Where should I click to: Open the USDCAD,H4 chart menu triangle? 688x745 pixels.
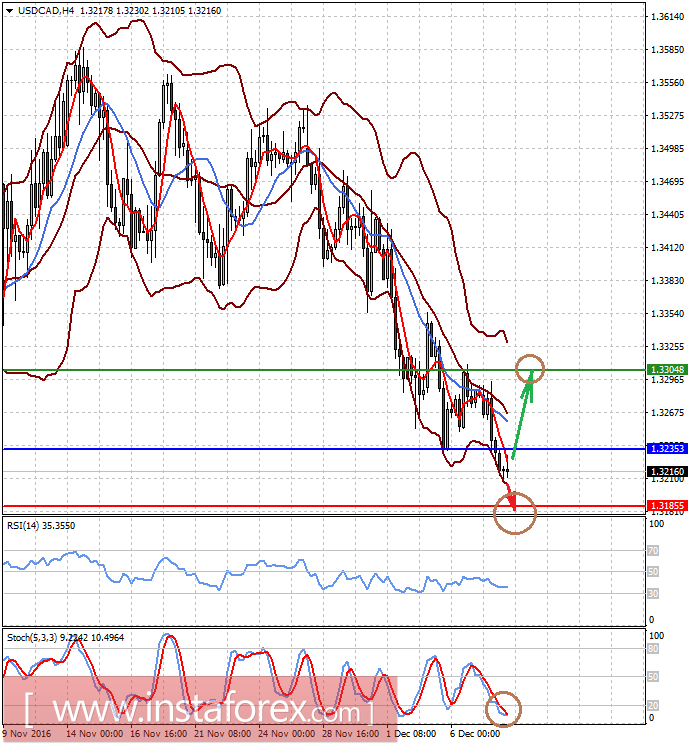click(x=10, y=10)
